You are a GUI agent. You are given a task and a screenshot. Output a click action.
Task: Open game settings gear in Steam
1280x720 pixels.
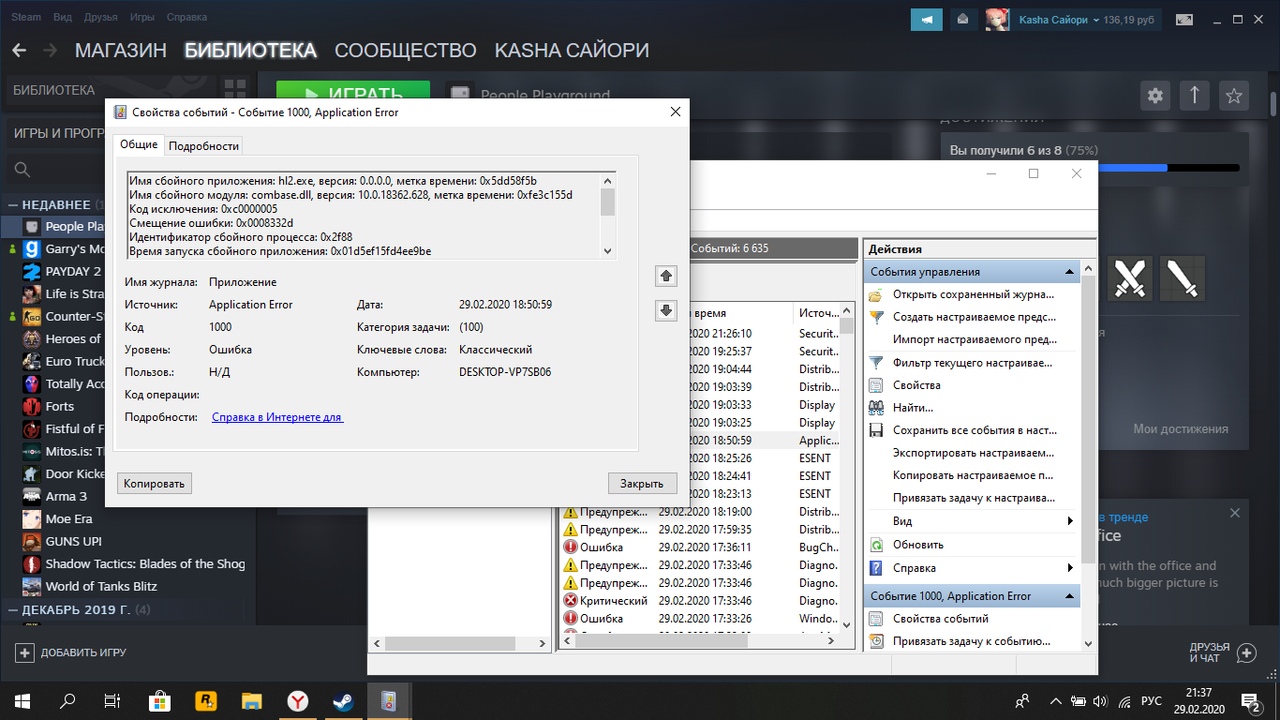coord(1156,96)
